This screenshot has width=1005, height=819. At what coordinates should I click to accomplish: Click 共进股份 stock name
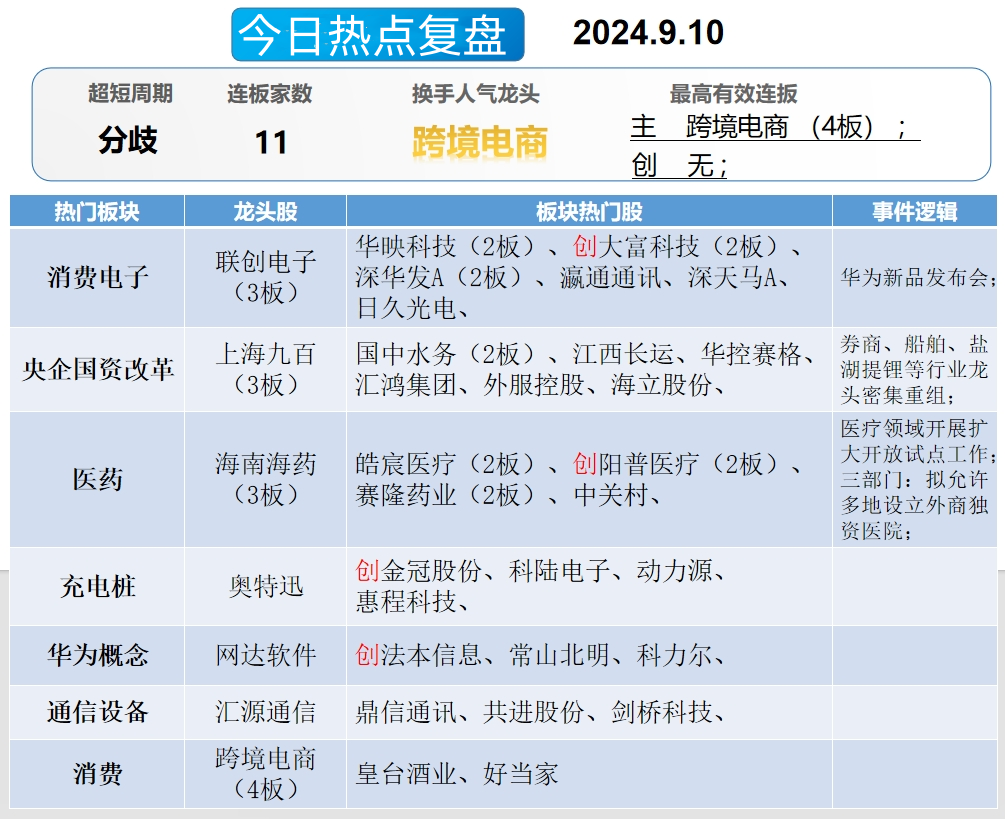[533, 712]
